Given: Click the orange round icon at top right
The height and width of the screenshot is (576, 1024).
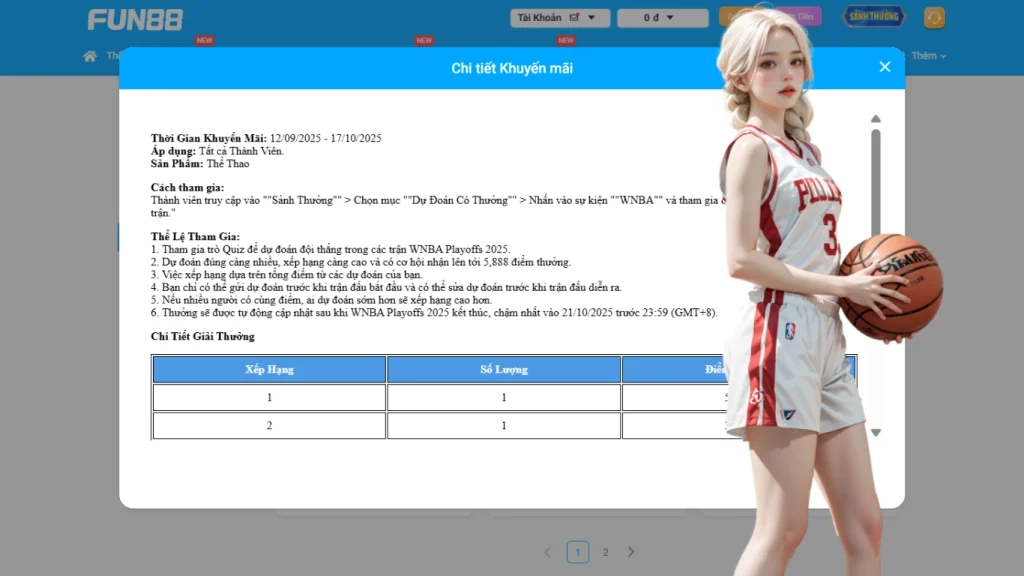Looking at the screenshot, I should tap(934, 18).
